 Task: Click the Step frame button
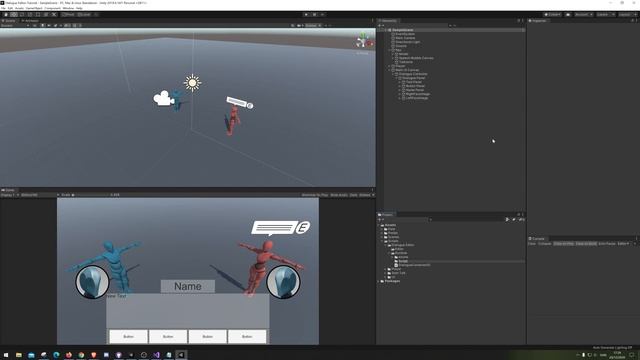click(322, 14)
